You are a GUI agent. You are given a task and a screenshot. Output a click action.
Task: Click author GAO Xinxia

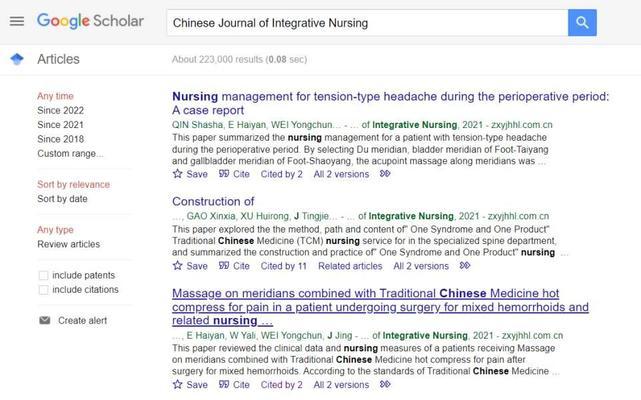pyautogui.click(x=211, y=216)
